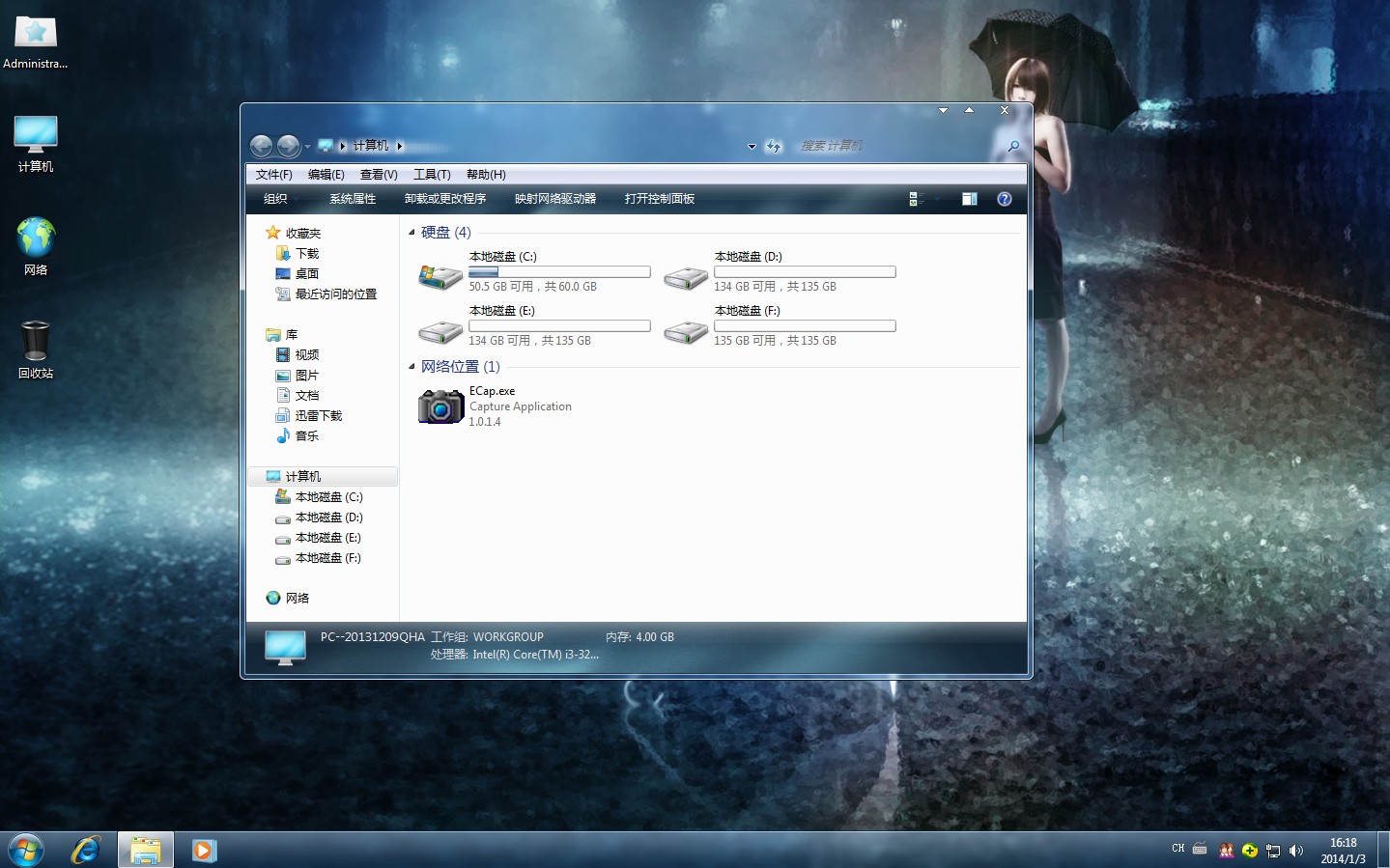Select 本地磁盘 (C:) in sidebar tree

tap(320, 496)
